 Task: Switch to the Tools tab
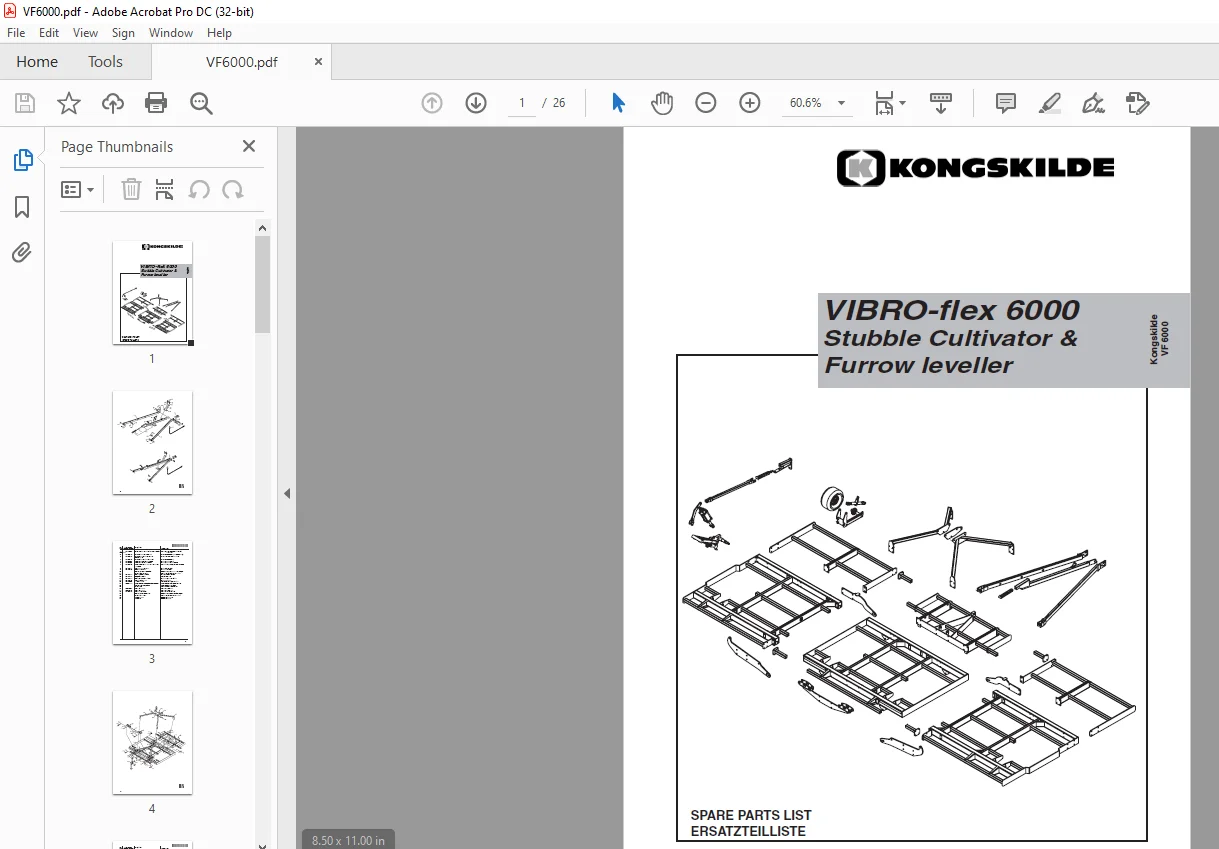(x=105, y=61)
